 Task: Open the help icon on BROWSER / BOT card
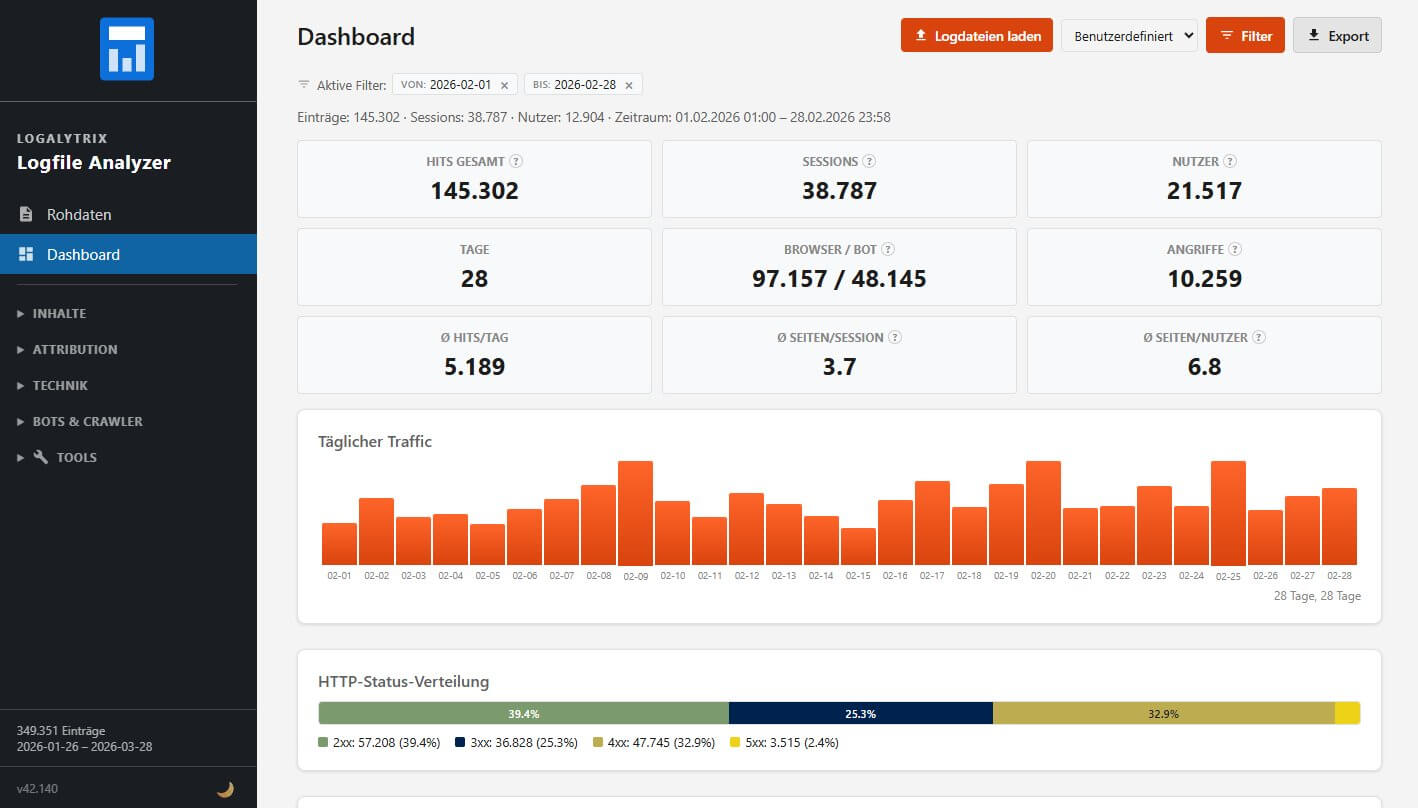(x=890, y=249)
